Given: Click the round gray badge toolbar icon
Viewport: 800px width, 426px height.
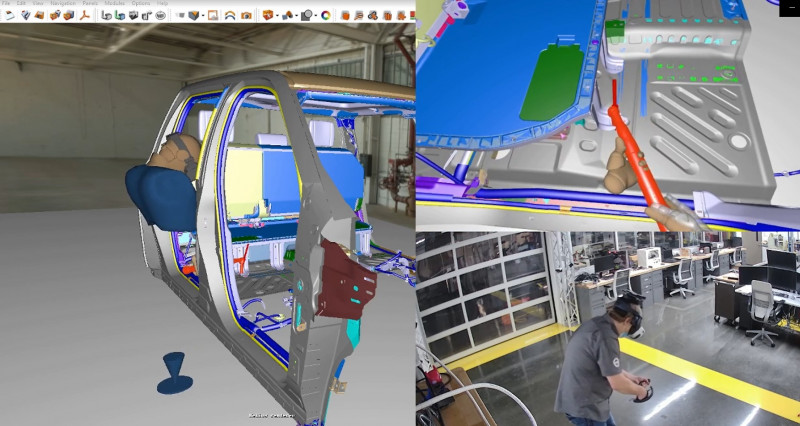Looking at the screenshot, I should [160, 15].
